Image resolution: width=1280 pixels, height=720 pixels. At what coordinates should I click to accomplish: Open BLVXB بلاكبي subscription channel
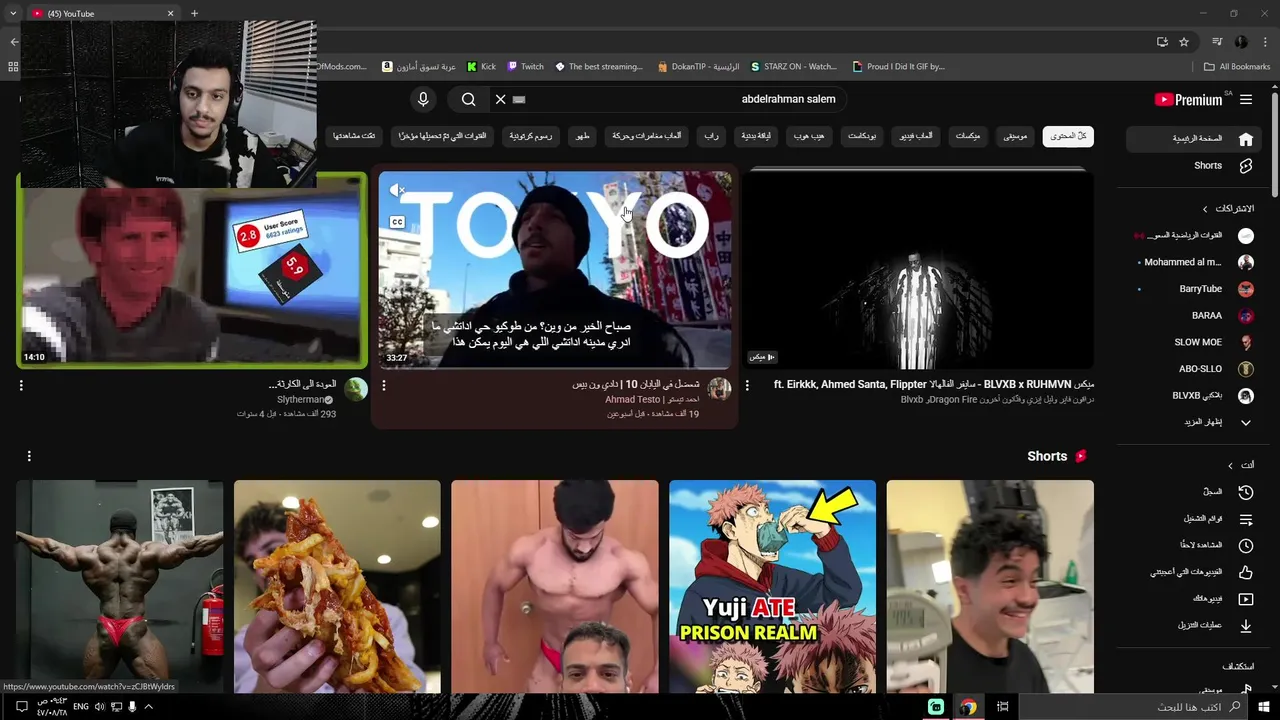[1194, 395]
